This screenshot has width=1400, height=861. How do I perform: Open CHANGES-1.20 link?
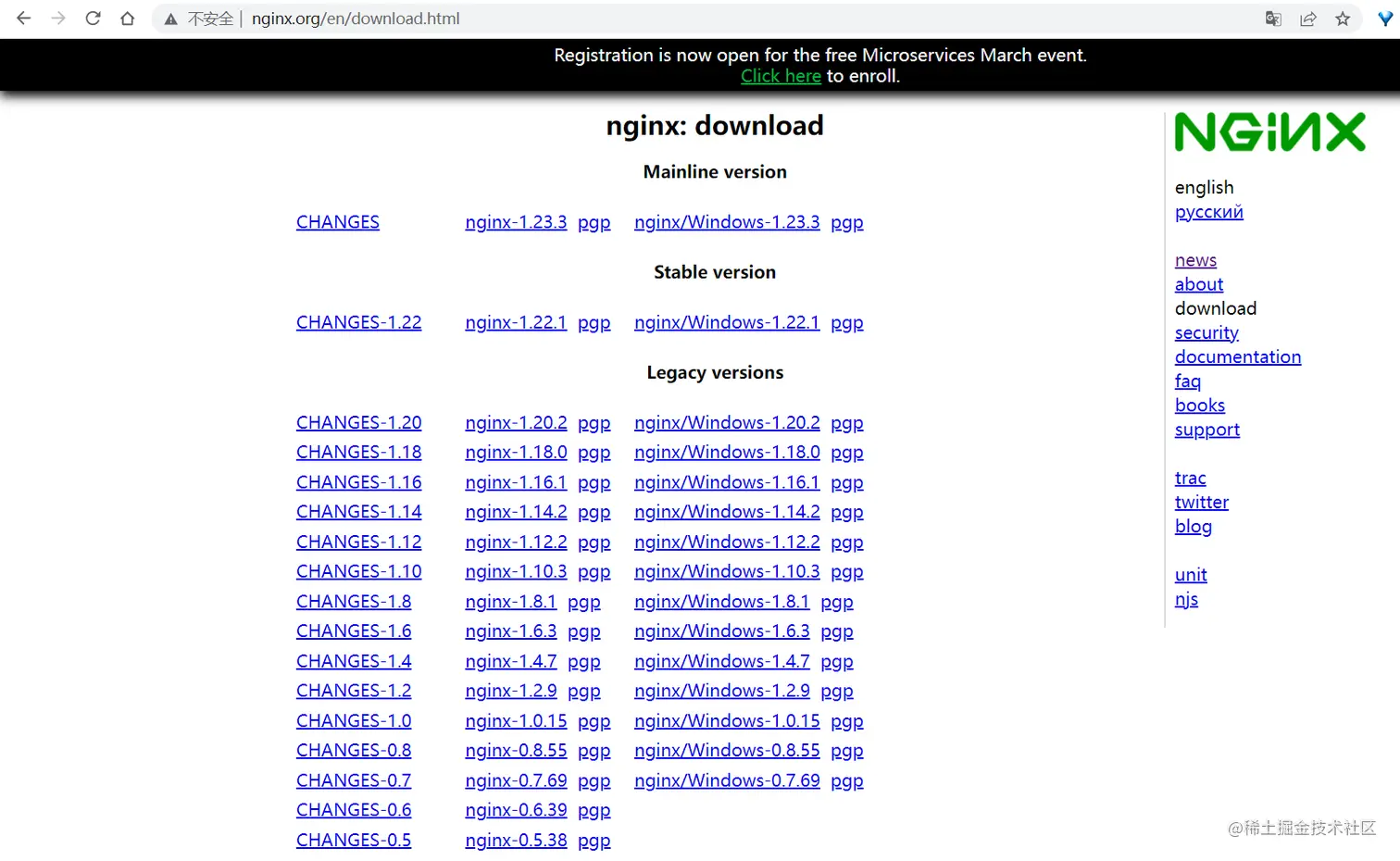click(359, 422)
